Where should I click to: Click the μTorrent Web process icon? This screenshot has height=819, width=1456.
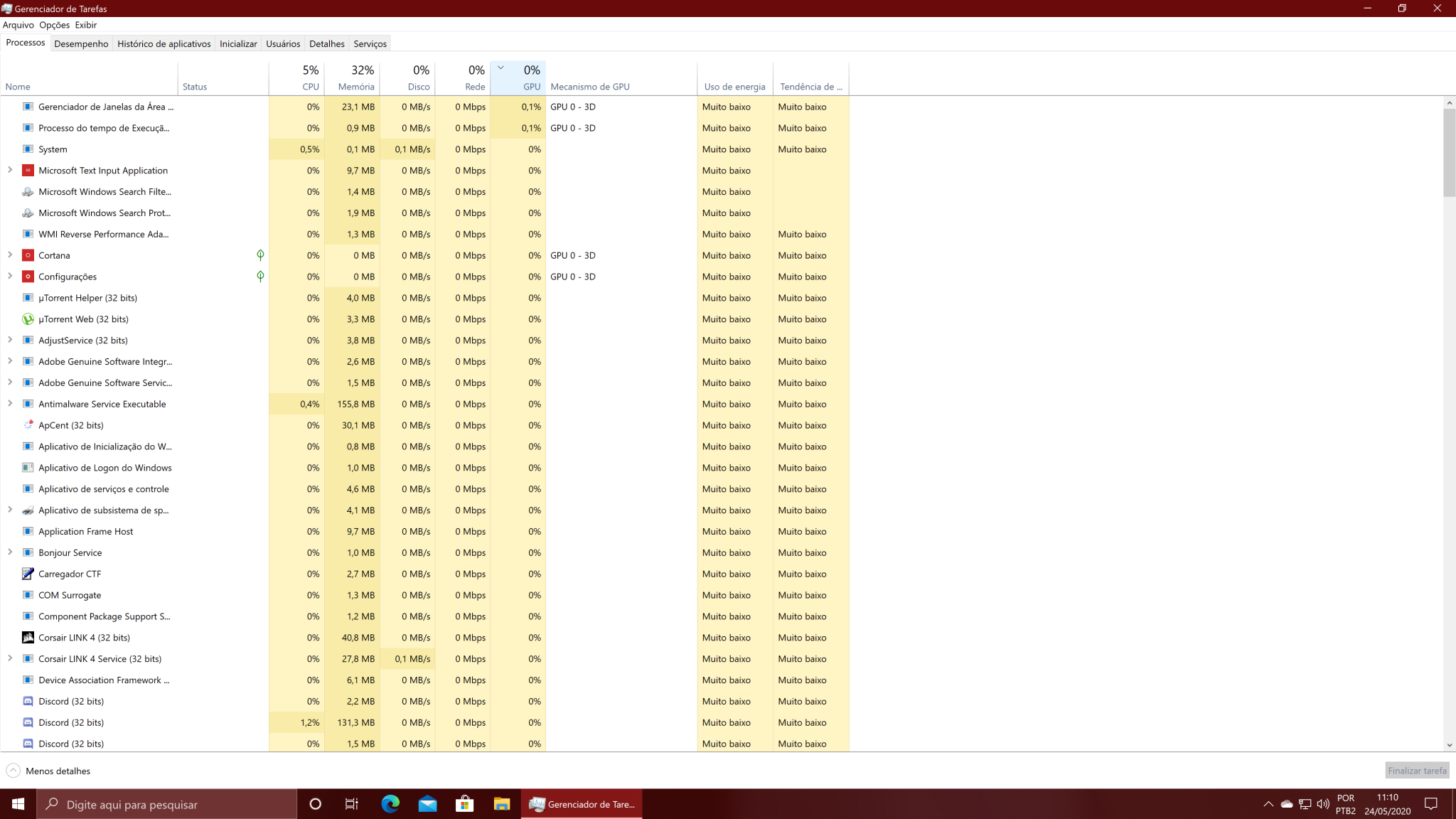coord(28,319)
